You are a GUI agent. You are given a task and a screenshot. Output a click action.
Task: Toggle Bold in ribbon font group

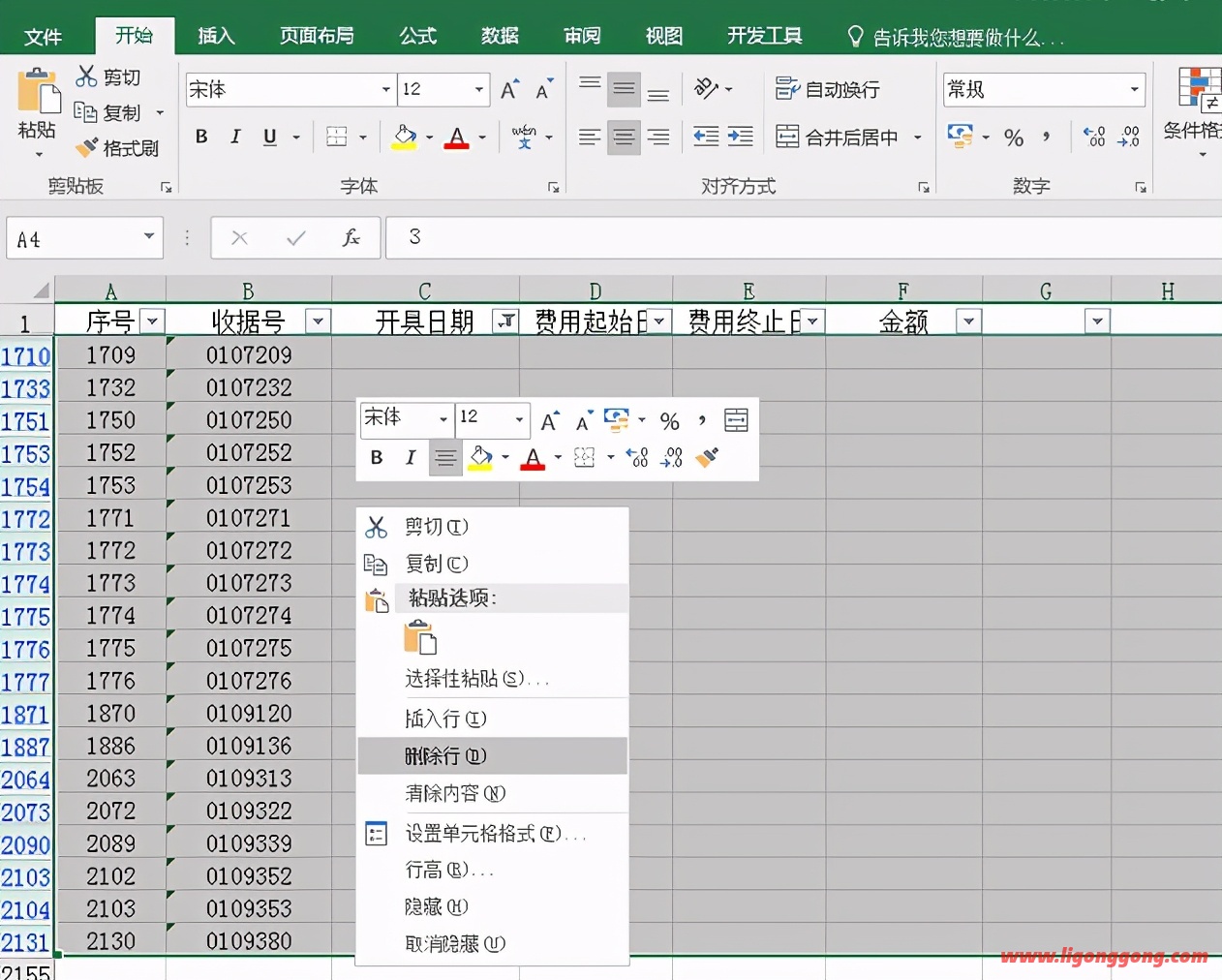[201, 137]
